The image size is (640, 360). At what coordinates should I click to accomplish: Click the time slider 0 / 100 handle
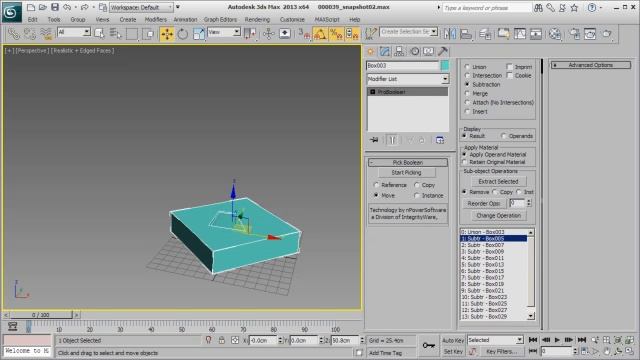coord(41,315)
